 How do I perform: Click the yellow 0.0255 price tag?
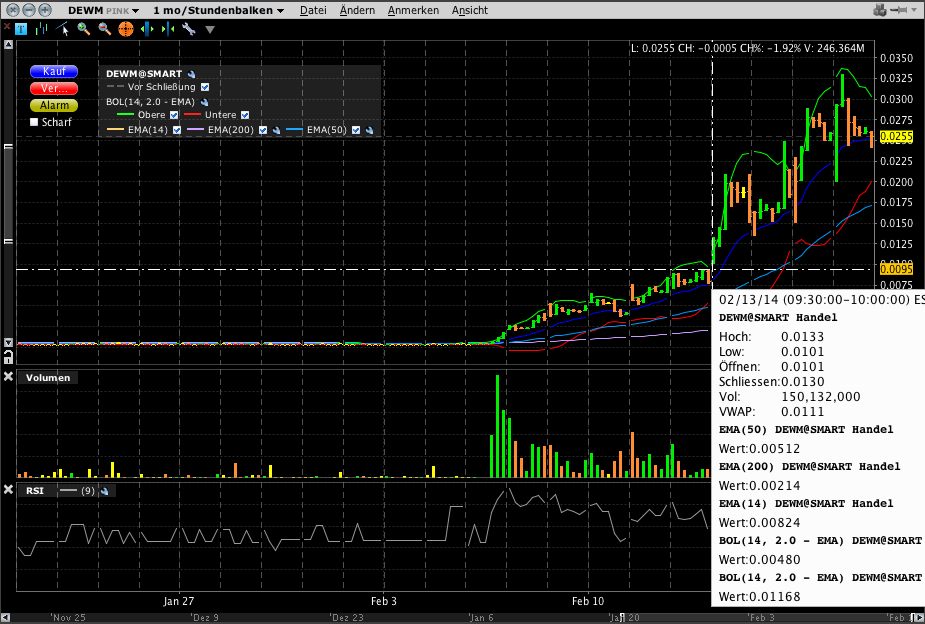[x=896, y=137]
